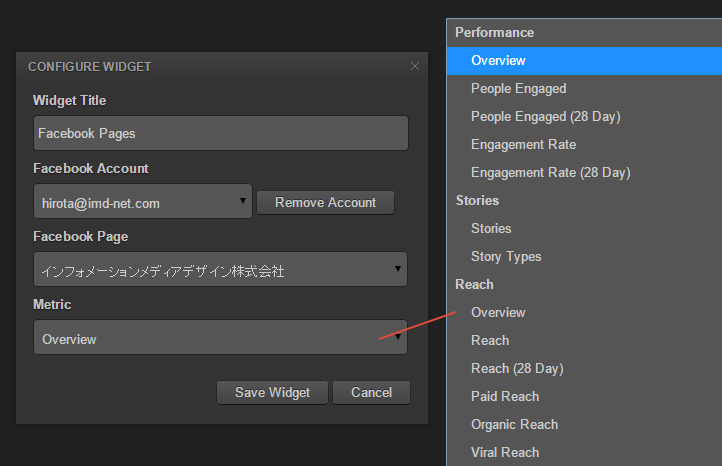Select Engagement Rate metric option
Image resolution: width=722 pixels, height=466 pixels.
coord(584,145)
